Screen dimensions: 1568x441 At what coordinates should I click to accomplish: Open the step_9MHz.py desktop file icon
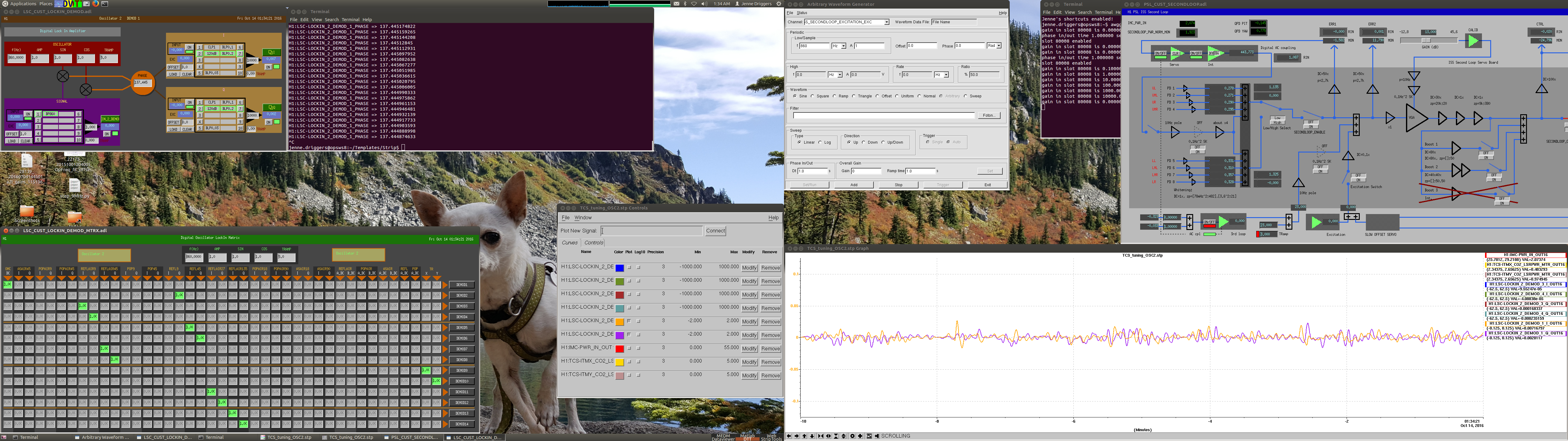(75, 185)
